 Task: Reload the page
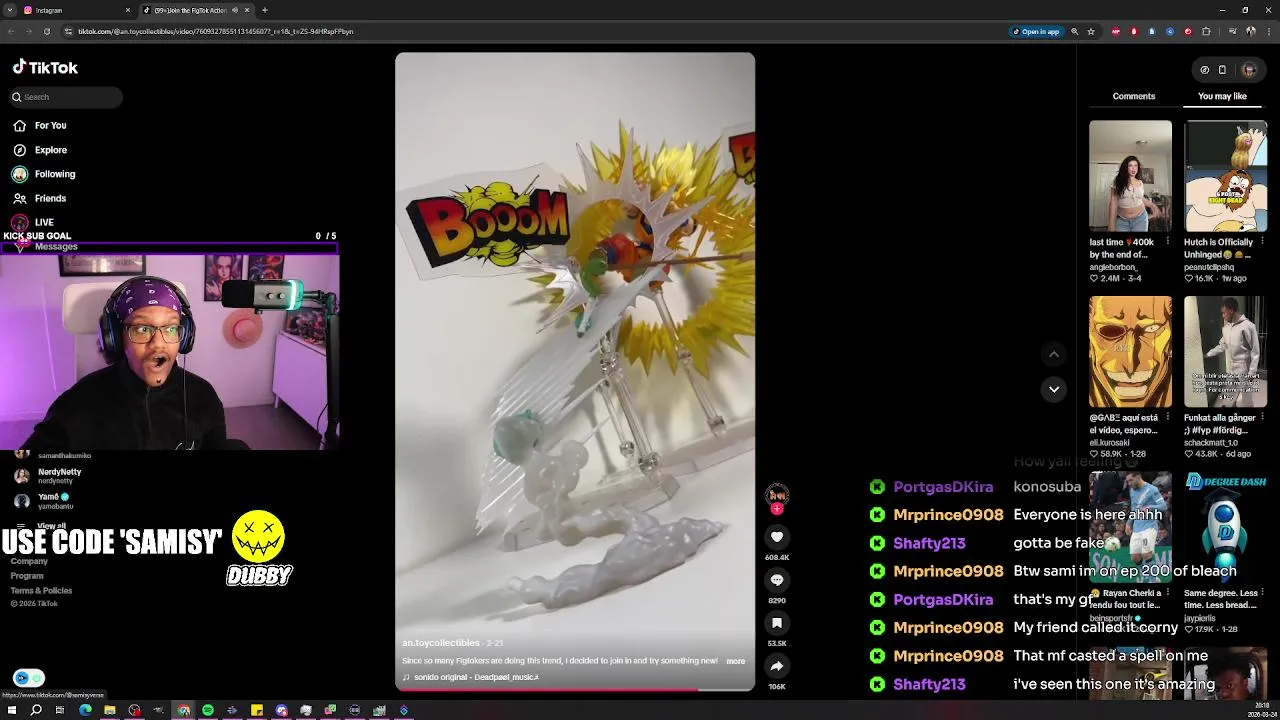(46, 31)
